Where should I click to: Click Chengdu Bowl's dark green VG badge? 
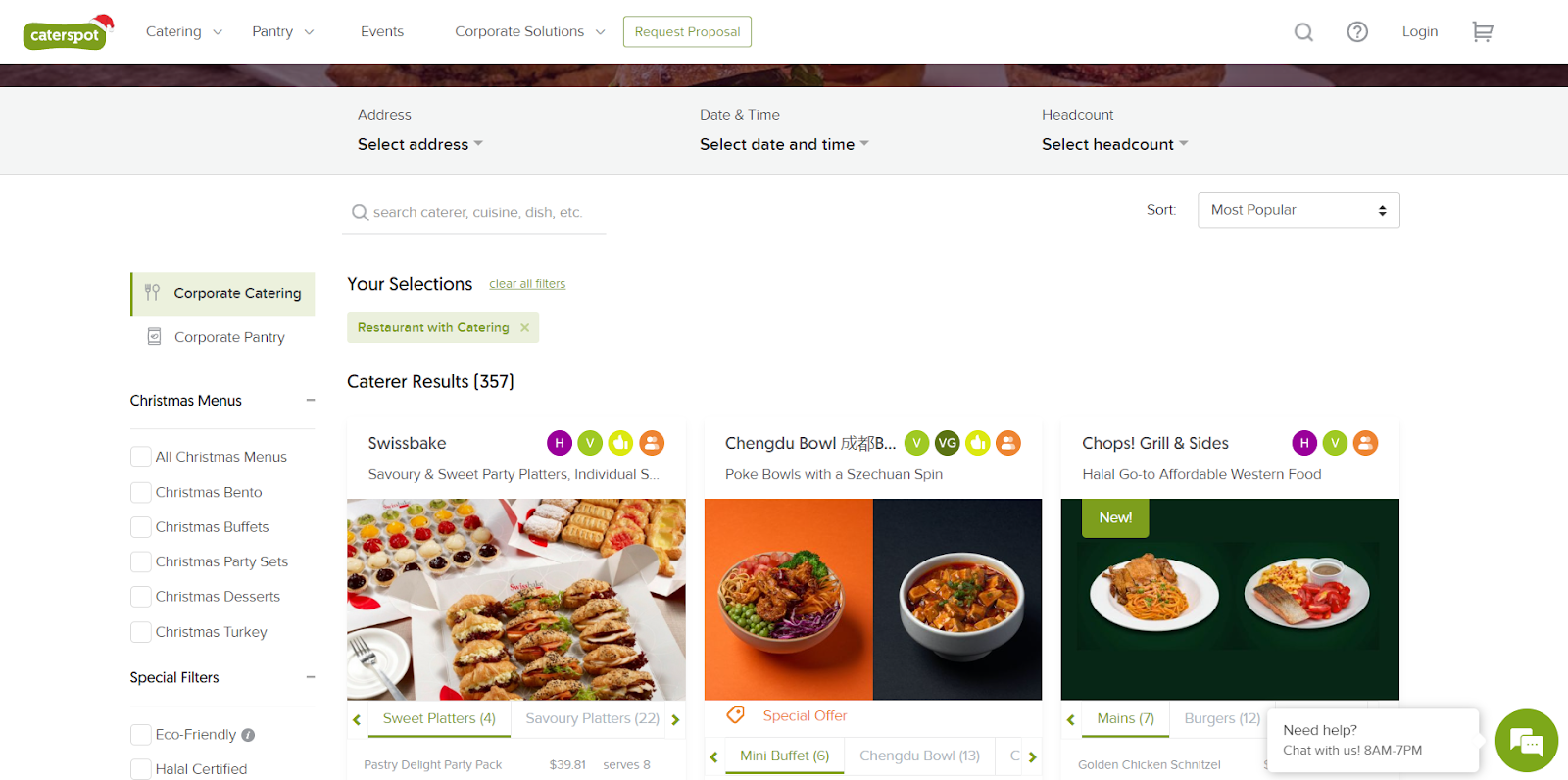(x=947, y=443)
